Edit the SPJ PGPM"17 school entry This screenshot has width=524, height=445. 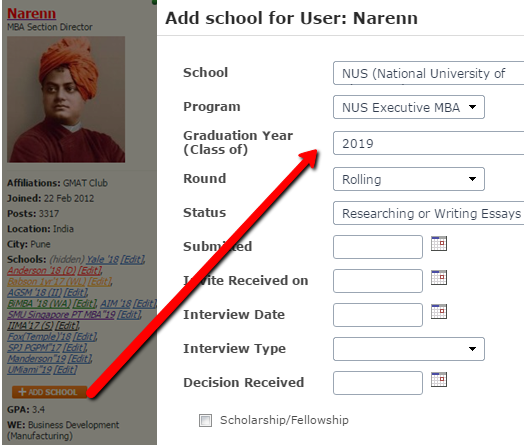pos(75,347)
